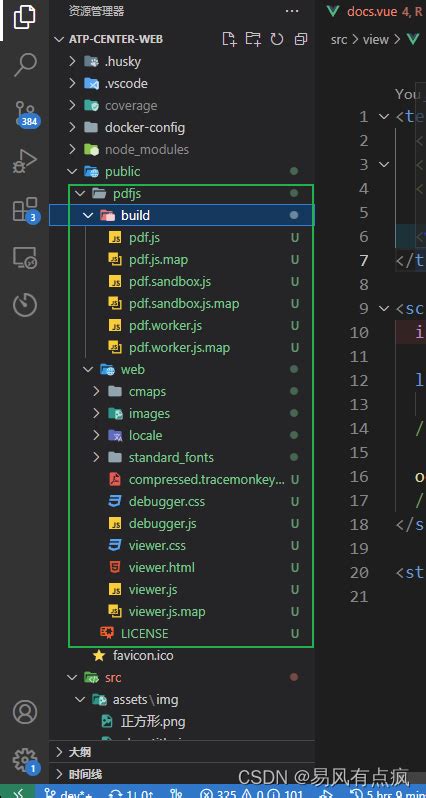This screenshot has height=798, width=426.
Task: Click the New File icon in explorer header
Action: coord(230,39)
